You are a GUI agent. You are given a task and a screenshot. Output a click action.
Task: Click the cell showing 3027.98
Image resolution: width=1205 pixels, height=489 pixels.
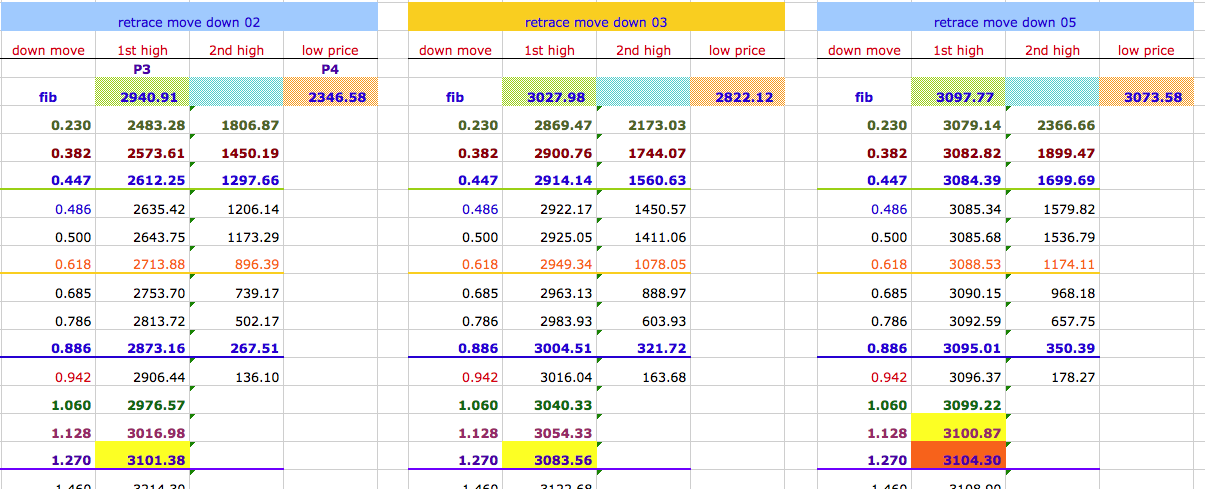(550, 93)
